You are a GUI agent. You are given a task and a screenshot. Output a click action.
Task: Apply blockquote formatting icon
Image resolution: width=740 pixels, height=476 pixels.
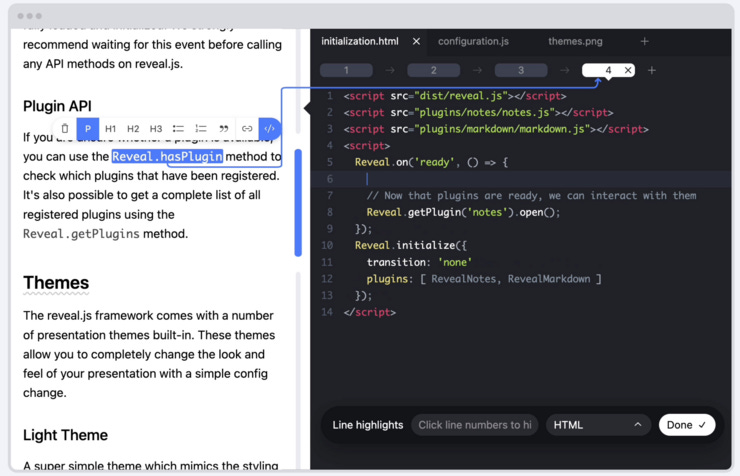tap(224, 128)
